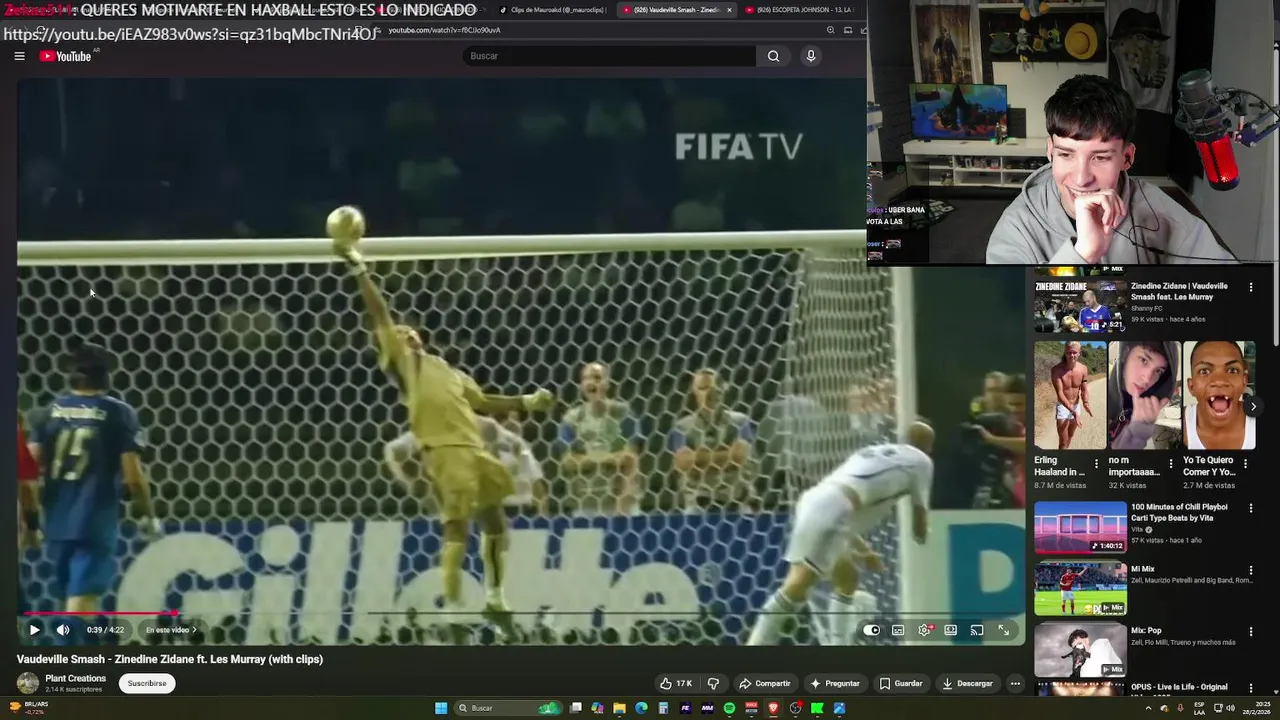Open the 'no m importaaaa' short thumbnail
Screen dimensions: 1280x720
tap(1145, 395)
